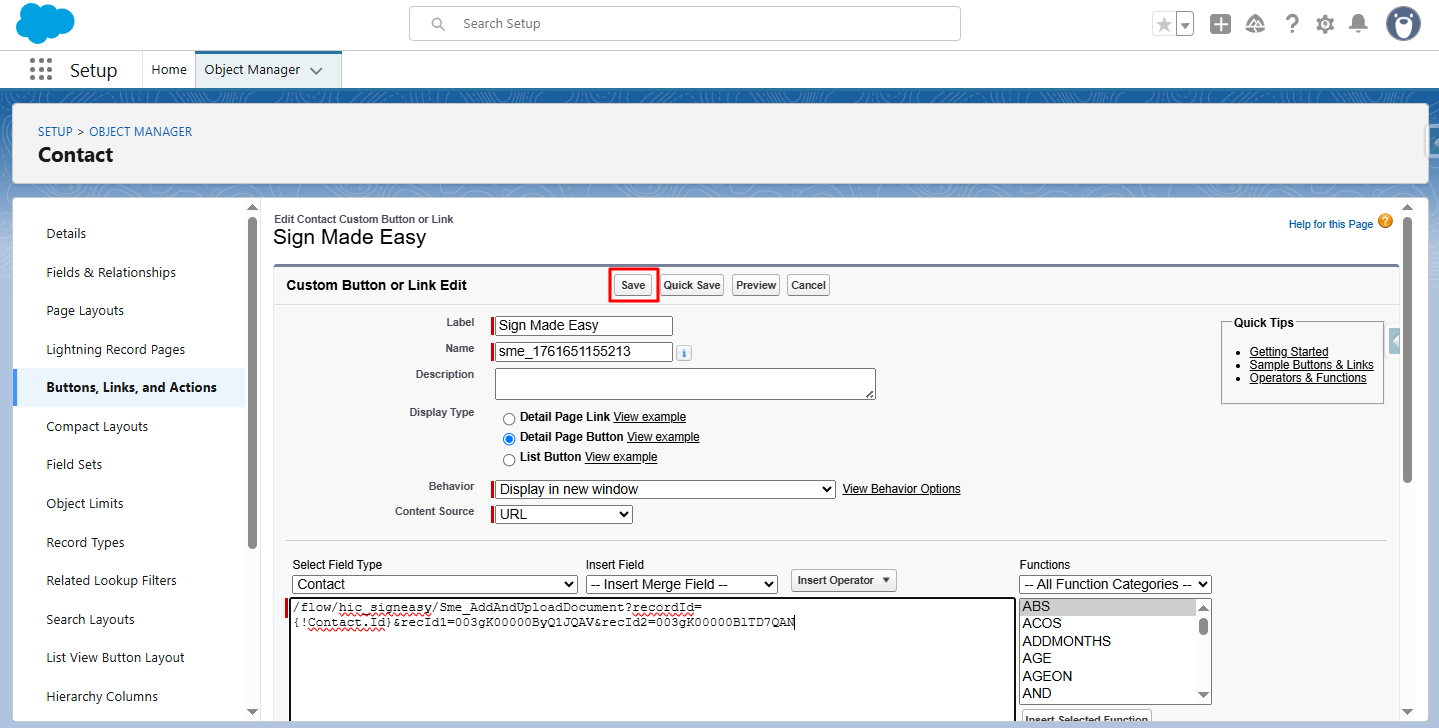Screen dimensions: 1439x728
Task: Click the Global Actions plus icon
Action: coord(1220,24)
